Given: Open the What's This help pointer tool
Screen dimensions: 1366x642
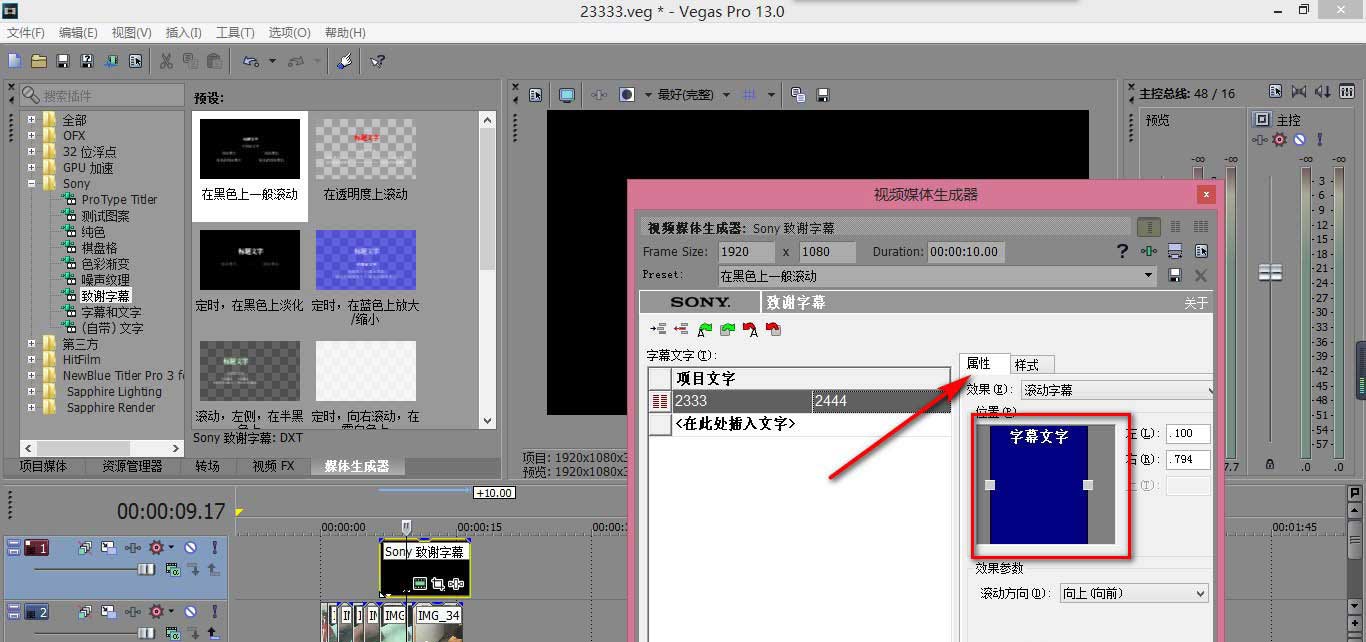Looking at the screenshot, I should 378,61.
